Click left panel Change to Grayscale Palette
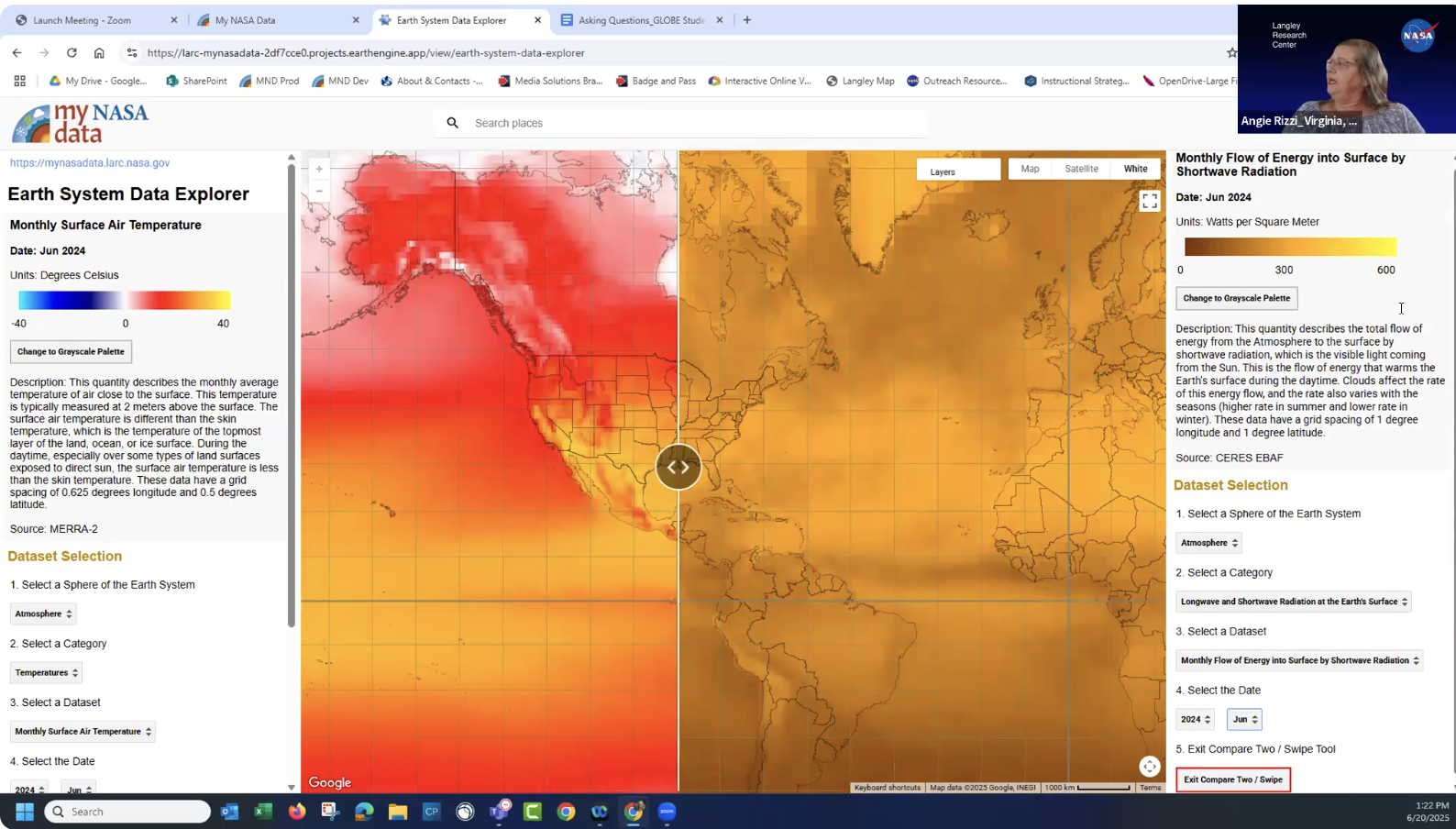The image size is (1456, 829). pyautogui.click(x=71, y=351)
